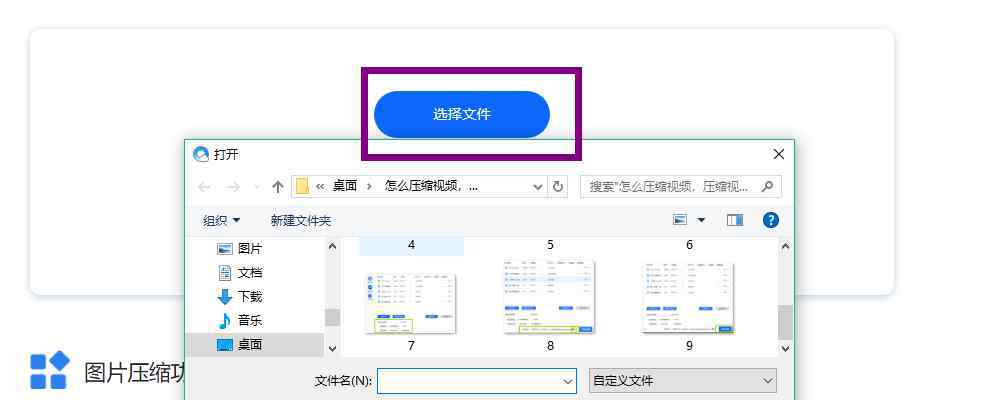
Task: Change view with the view mode icon
Action: 680,220
